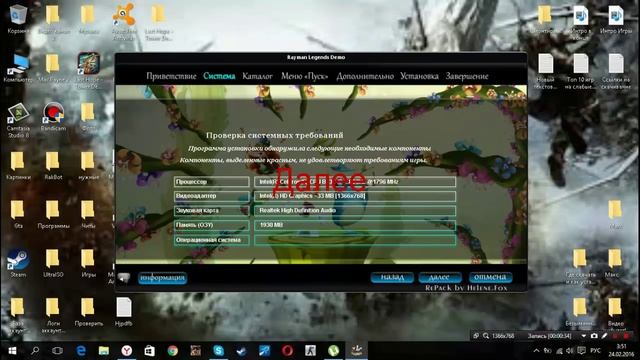Open Skype from taskbar
This screenshot has height=360, width=640.
218,351
